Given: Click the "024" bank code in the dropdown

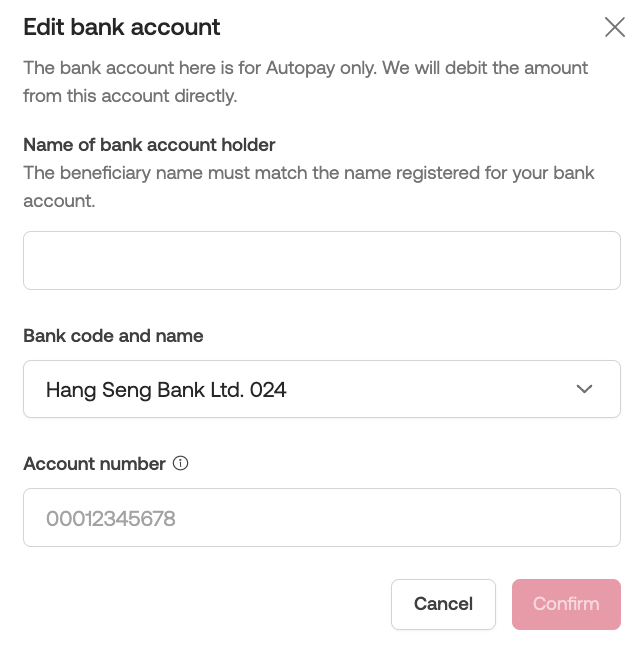Looking at the screenshot, I should 268,390.
